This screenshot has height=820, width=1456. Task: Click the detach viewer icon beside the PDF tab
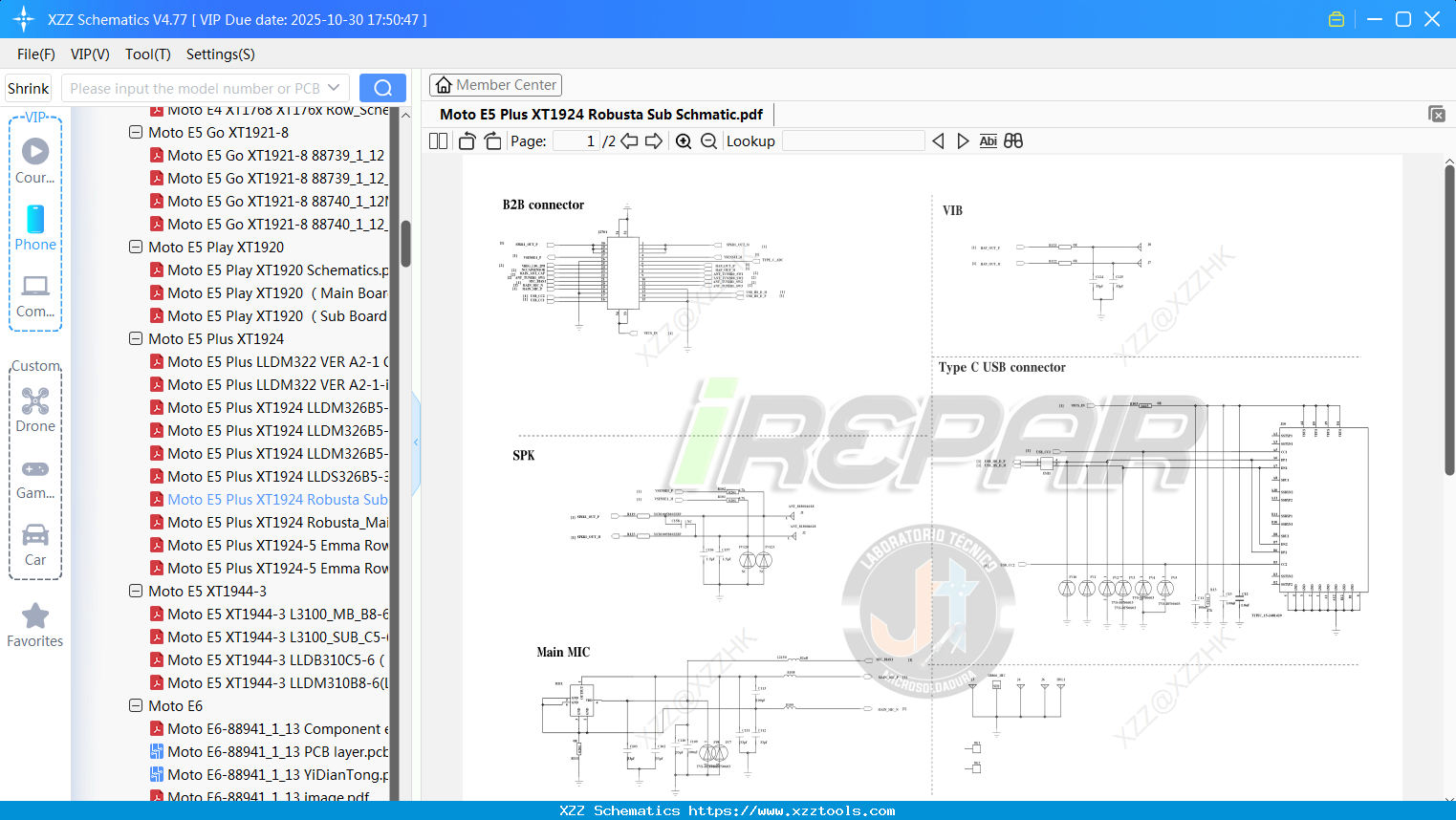[1437, 114]
